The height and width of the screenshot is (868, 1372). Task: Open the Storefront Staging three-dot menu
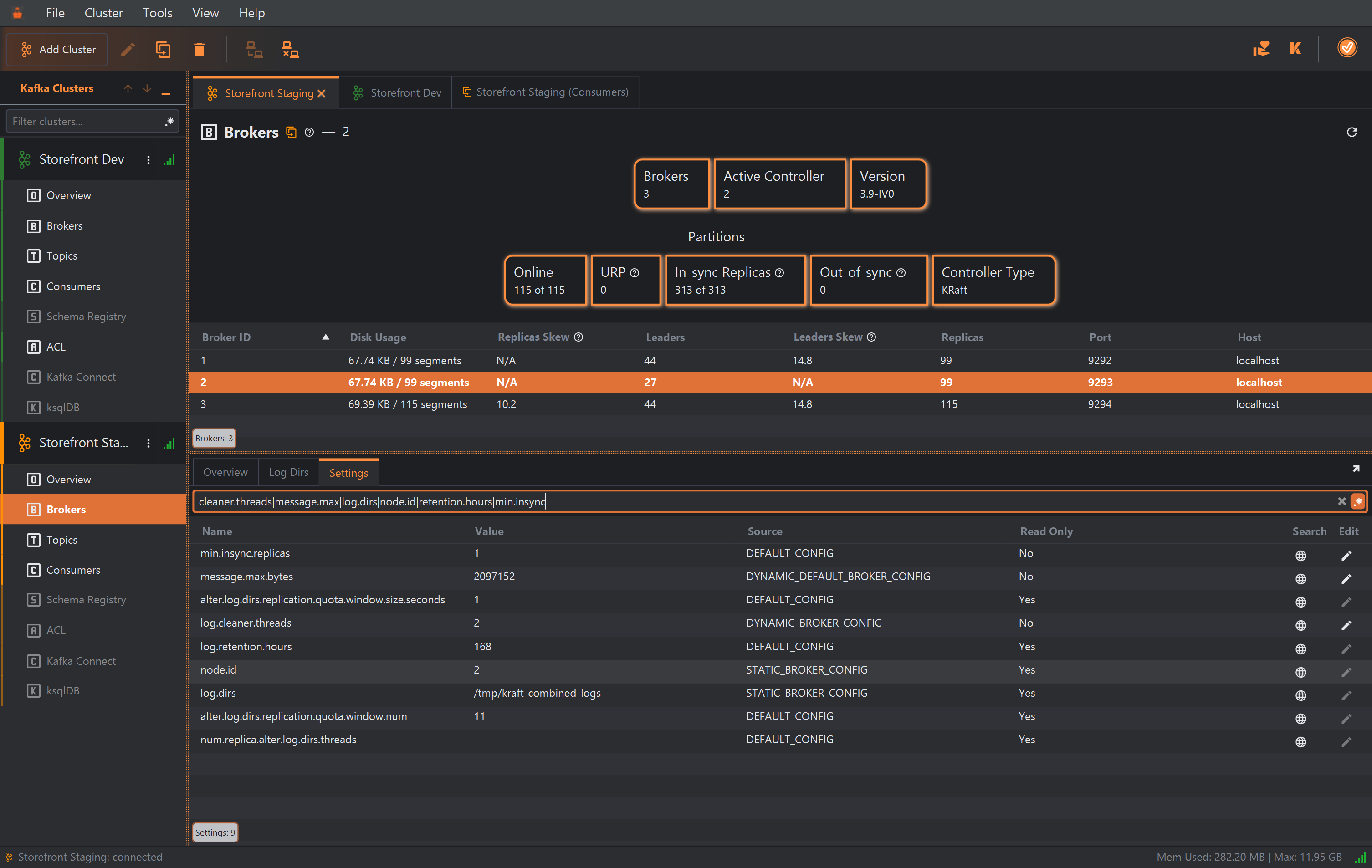[x=148, y=443]
